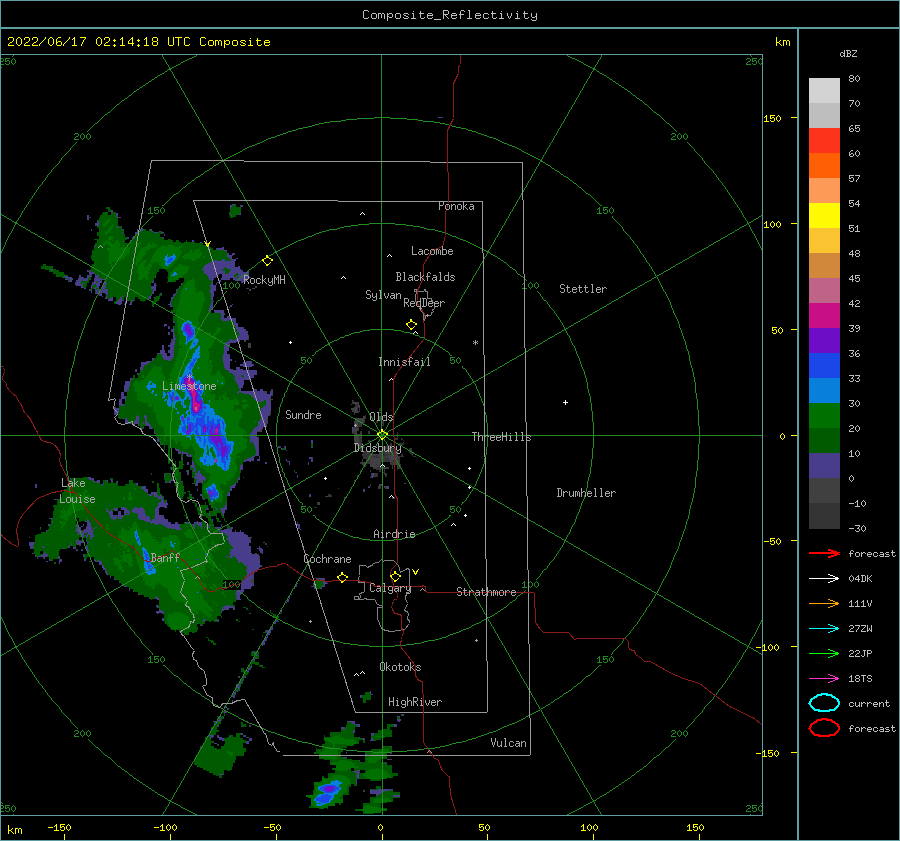Click the Sundre label
The image size is (900, 841).
coord(303,414)
